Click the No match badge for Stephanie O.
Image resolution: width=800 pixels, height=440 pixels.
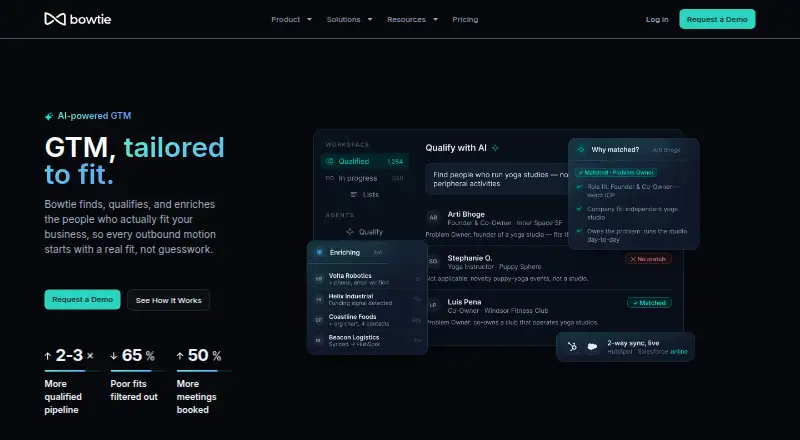pos(648,259)
